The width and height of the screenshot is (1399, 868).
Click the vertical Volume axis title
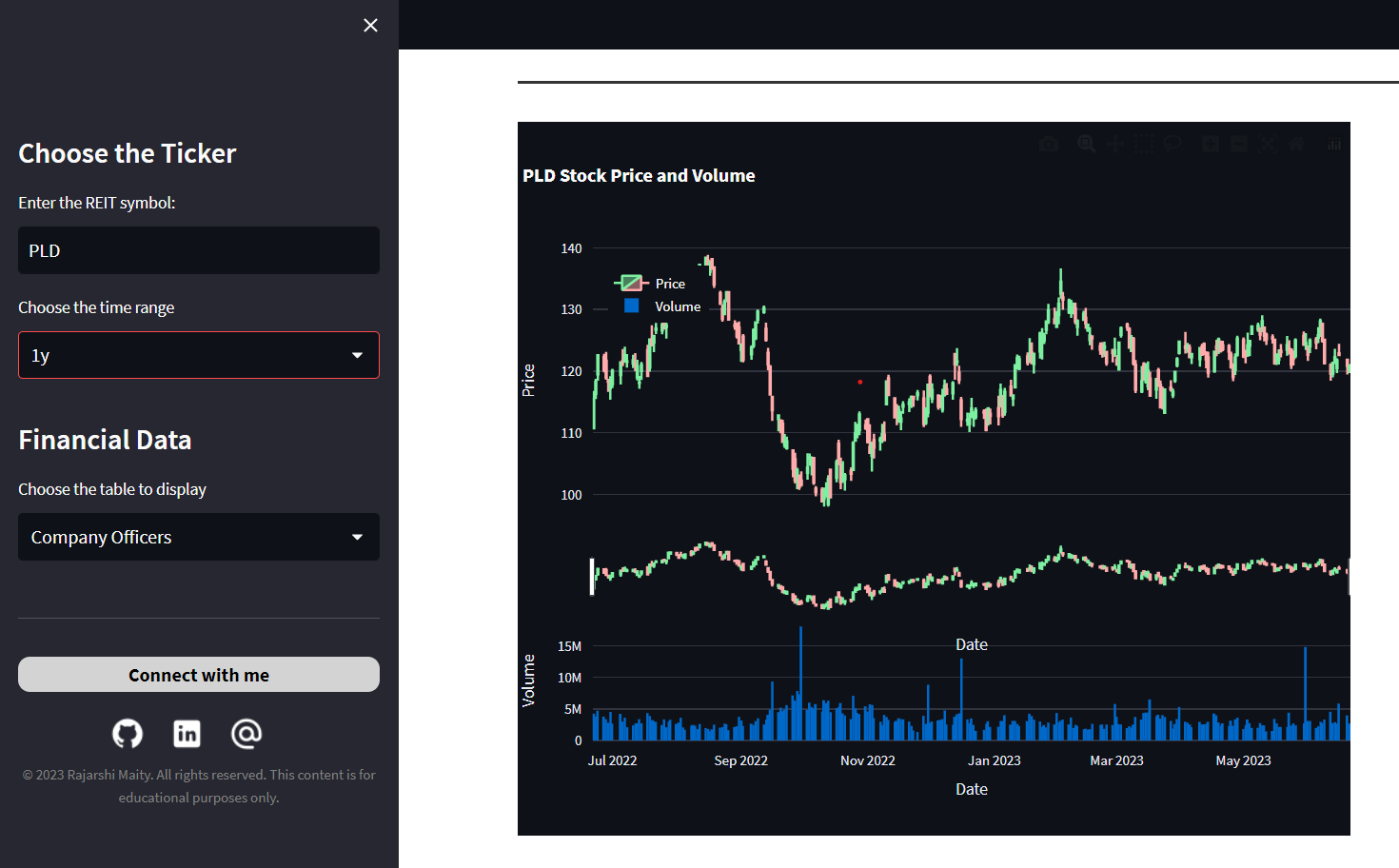click(528, 681)
